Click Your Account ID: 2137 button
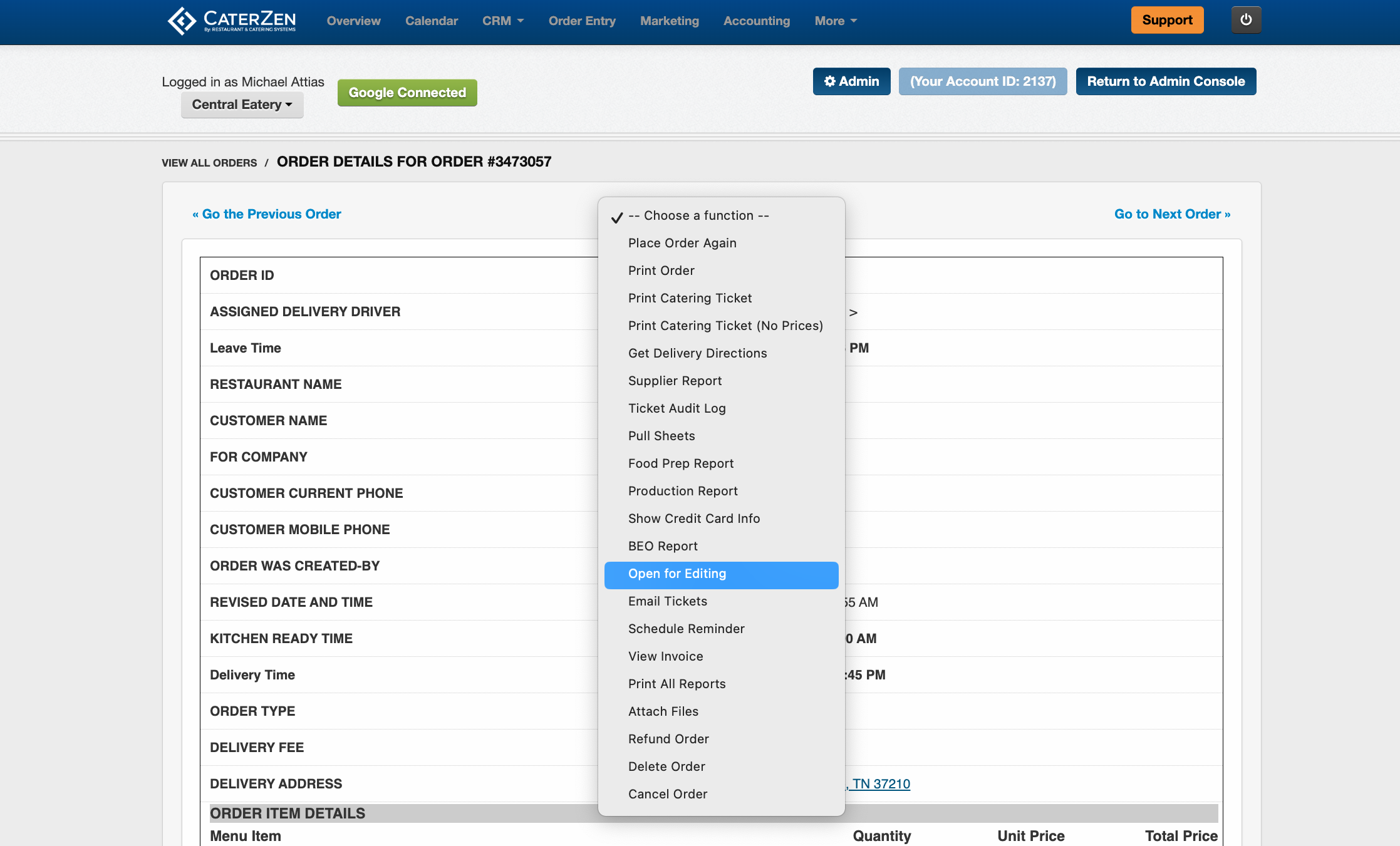The height and width of the screenshot is (846, 1400). tap(983, 81)
